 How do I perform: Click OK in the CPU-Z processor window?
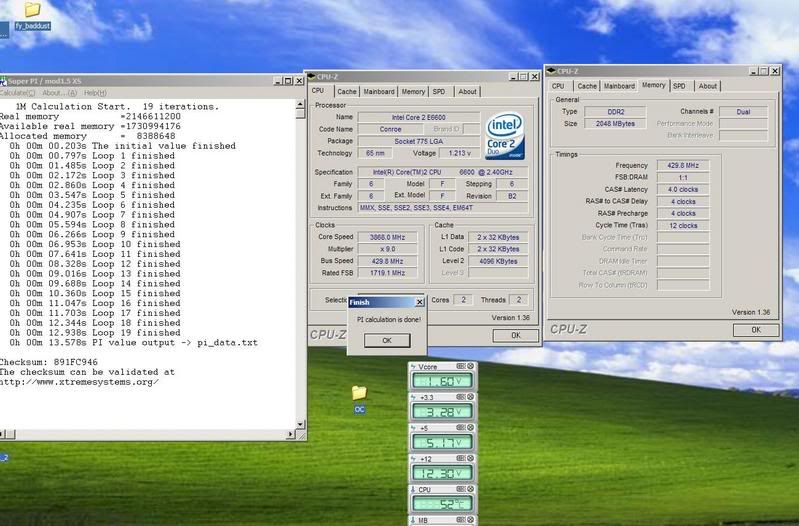[x=516, y=335]
